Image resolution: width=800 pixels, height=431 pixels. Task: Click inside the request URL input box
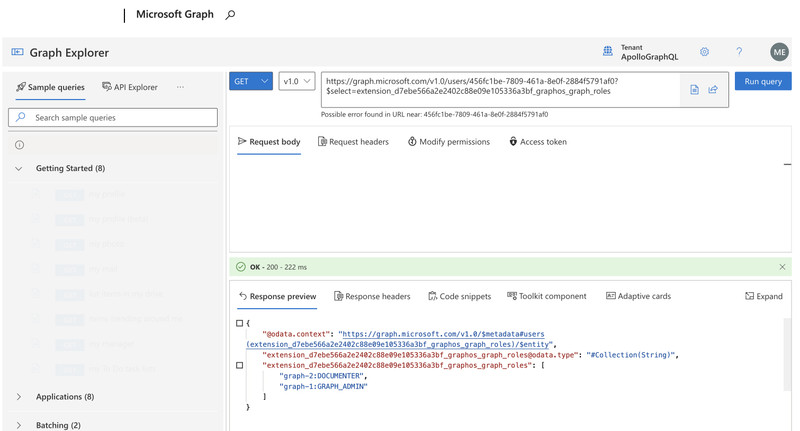click(x=500, y=90)
